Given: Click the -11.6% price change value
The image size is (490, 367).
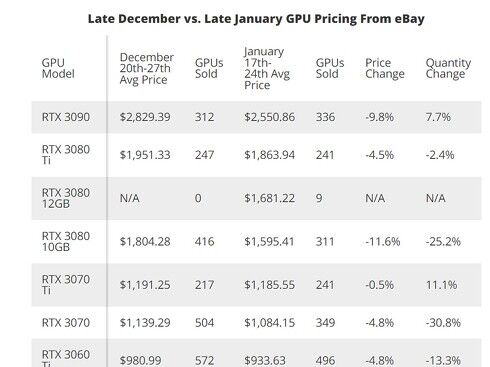Looking at the screenshot, I should pos(383,241).
